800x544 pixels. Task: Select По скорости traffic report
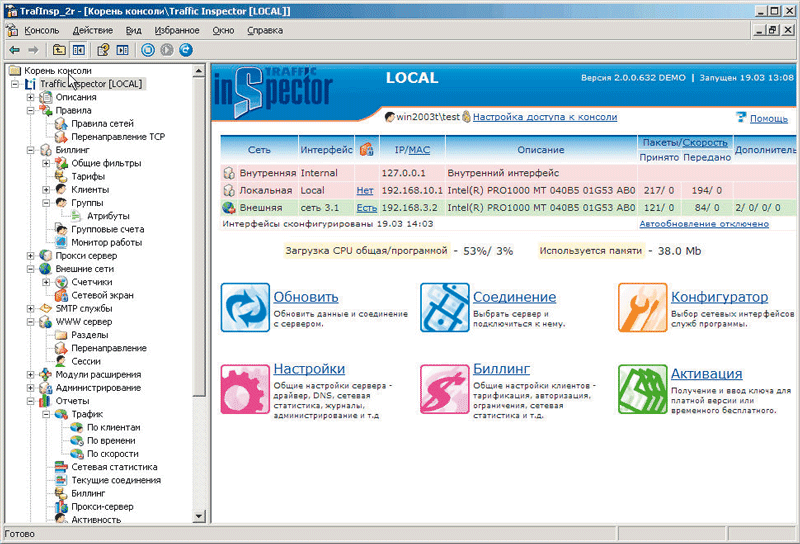[x=112, y=454]
